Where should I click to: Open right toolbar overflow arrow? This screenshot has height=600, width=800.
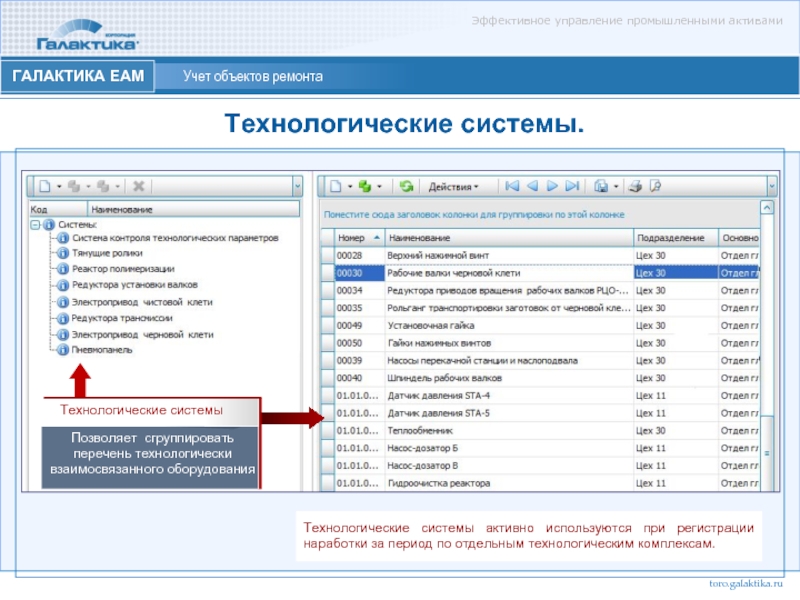(771, 187)
